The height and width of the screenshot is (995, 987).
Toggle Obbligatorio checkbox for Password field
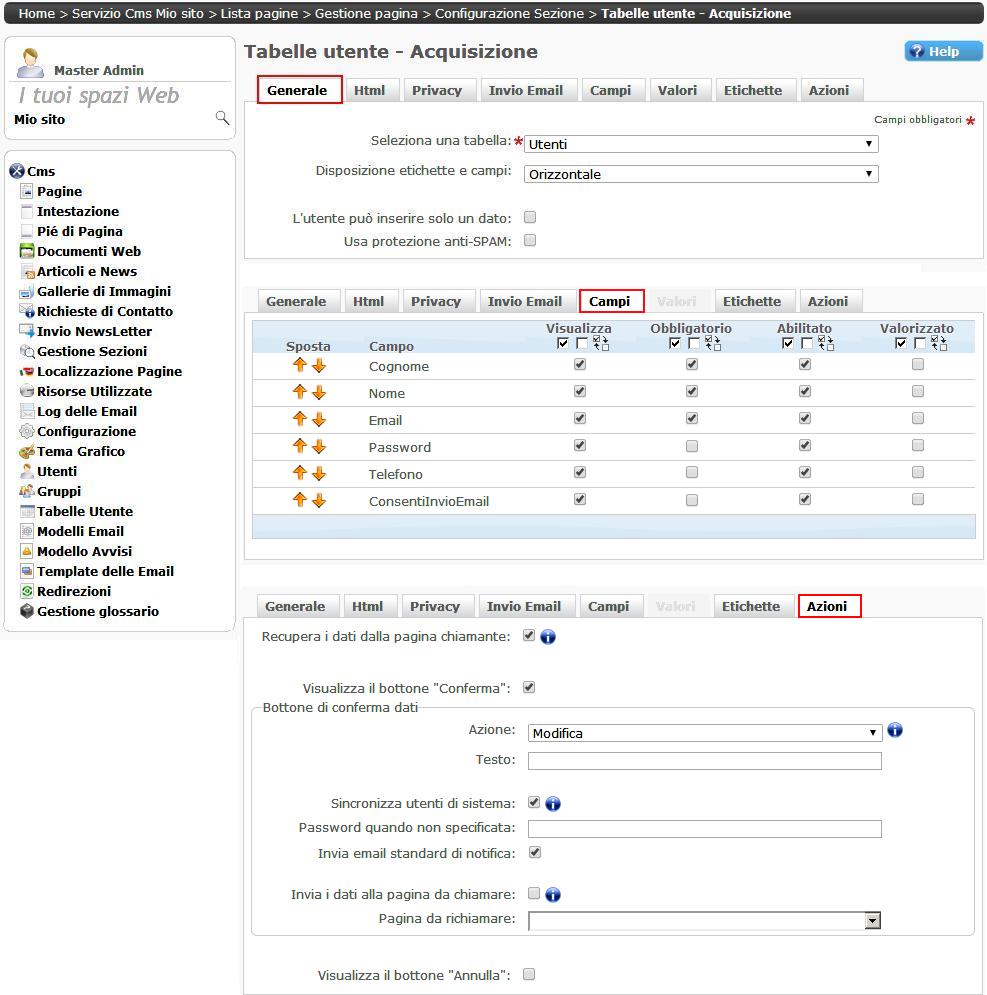(x=691, y=446)
